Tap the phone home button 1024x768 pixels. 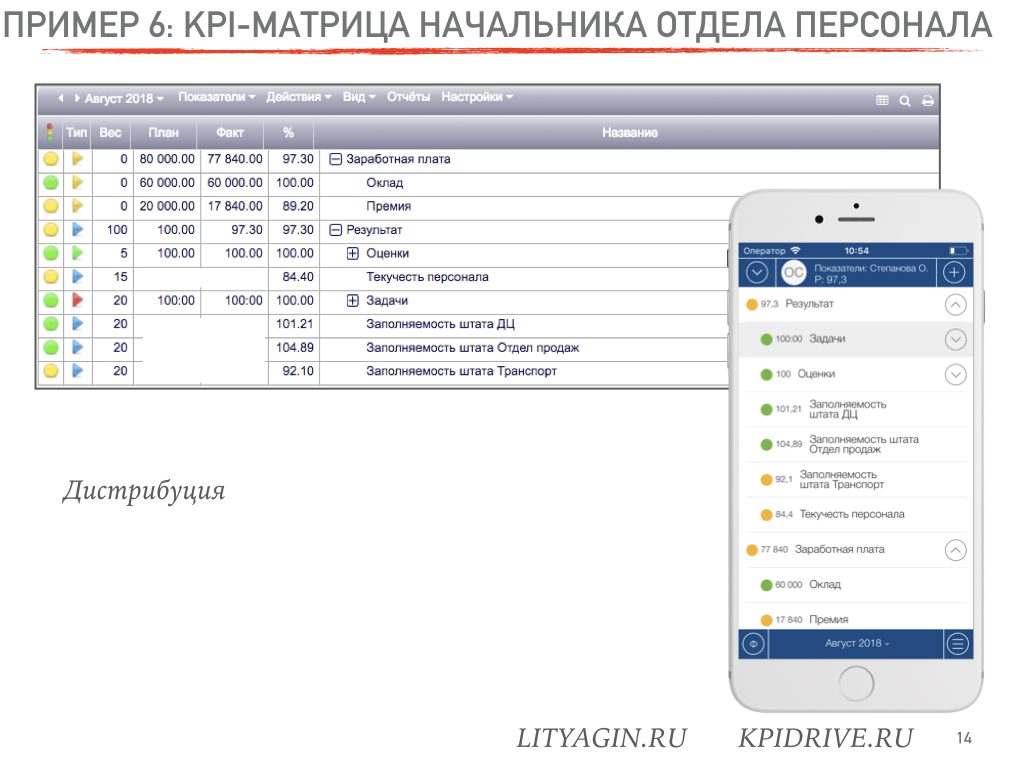[856, 683]
